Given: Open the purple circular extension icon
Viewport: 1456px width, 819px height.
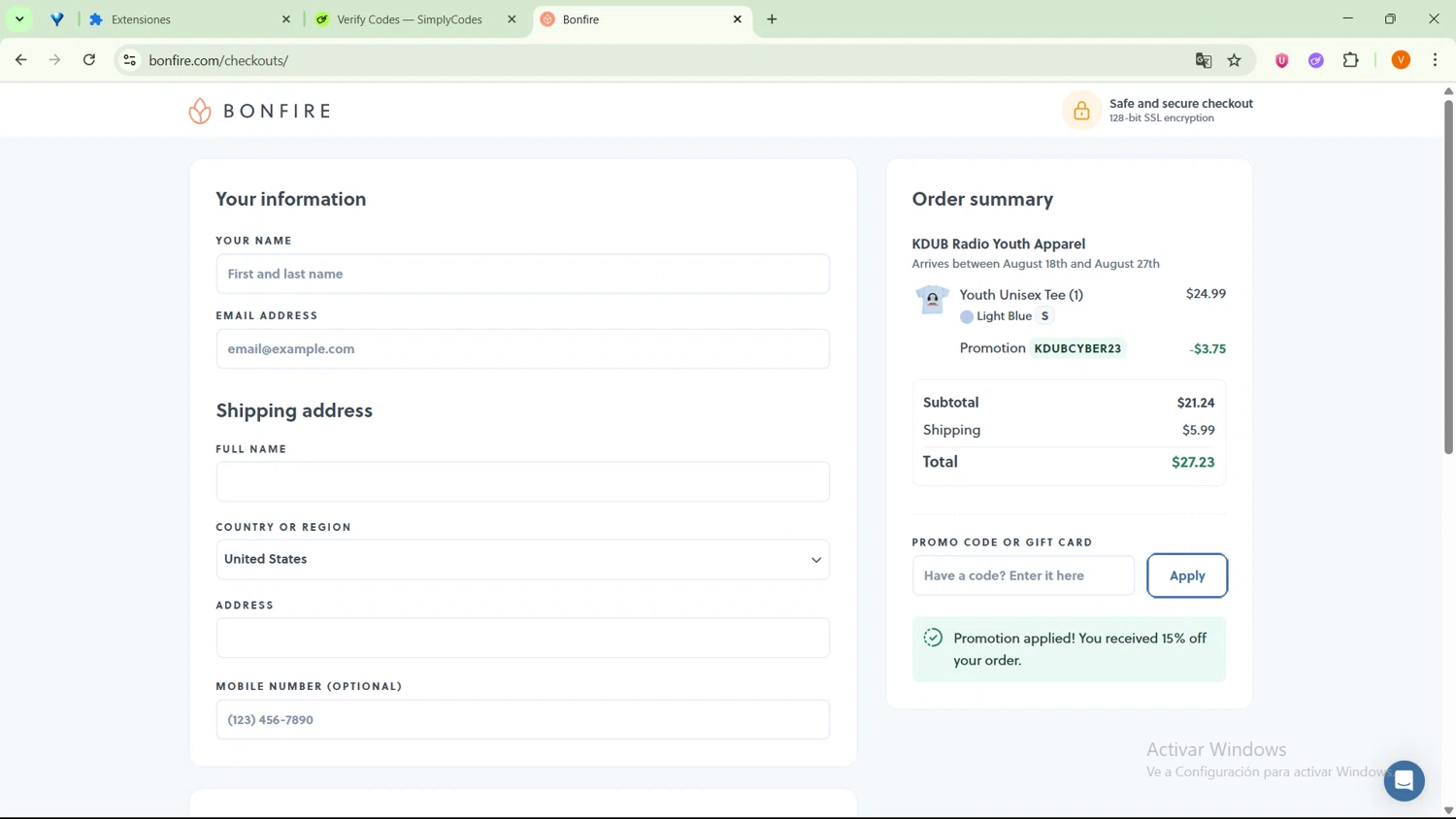Looking at the screenshot, I should pos(1316,60).
